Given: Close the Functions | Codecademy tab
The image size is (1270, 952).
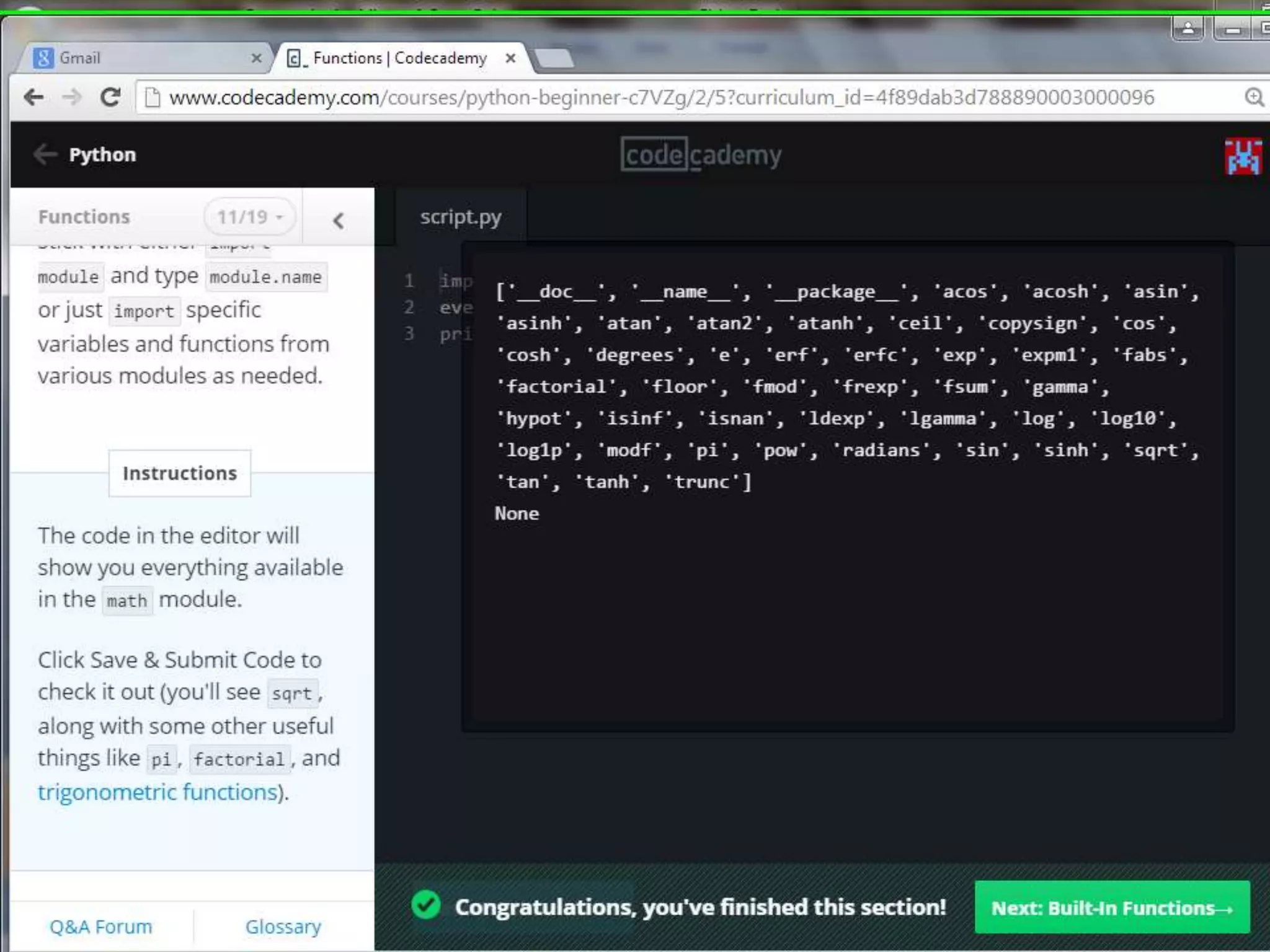Looking at the screenshot, I should (x=510, y=58).
